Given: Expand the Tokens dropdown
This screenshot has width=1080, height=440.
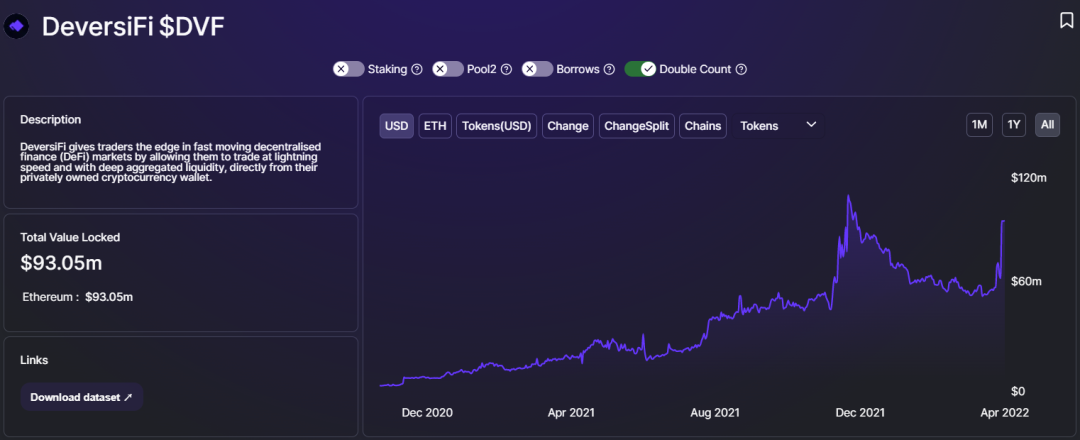Looking at the screenshot, I should [x=778, y=125].
